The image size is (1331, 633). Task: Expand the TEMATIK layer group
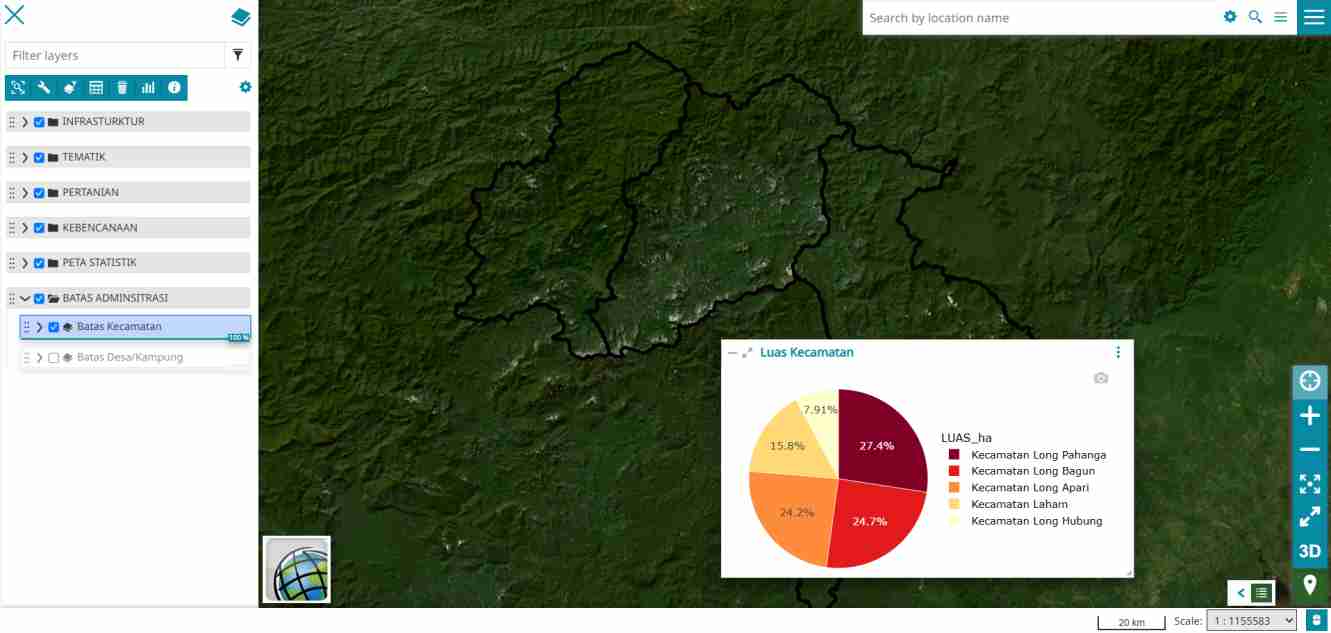click(x=25, y=158)
